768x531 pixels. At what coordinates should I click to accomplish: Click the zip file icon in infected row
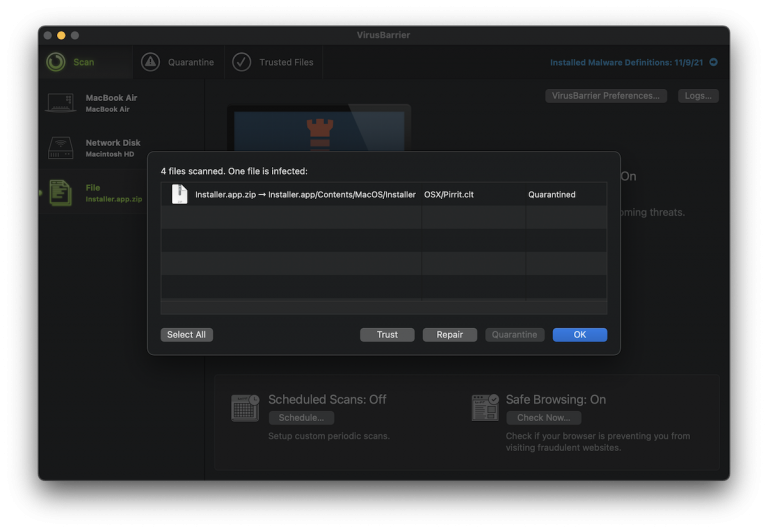click(179, 194)
